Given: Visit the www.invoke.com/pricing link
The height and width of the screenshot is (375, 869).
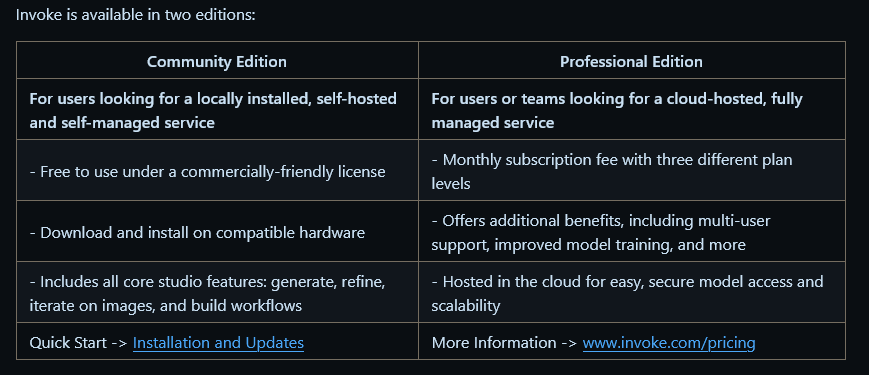Looking at the screenshot, I should click(x=669, y=343).
